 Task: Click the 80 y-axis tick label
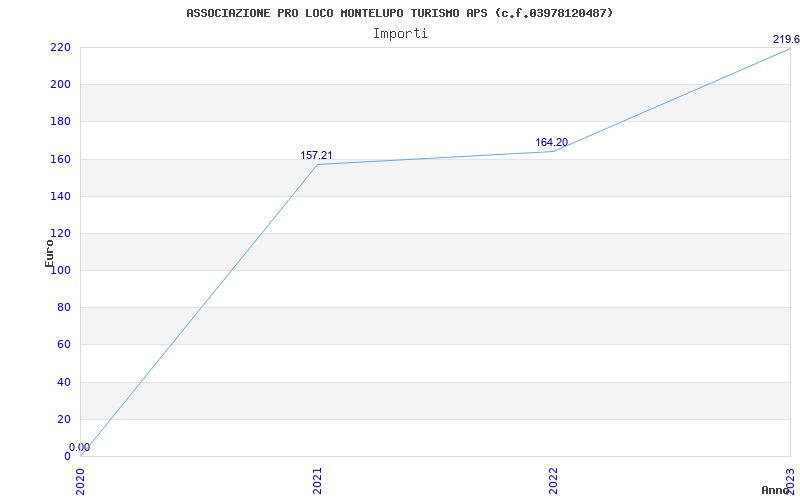pyautogui.click(x=63, y=308)
